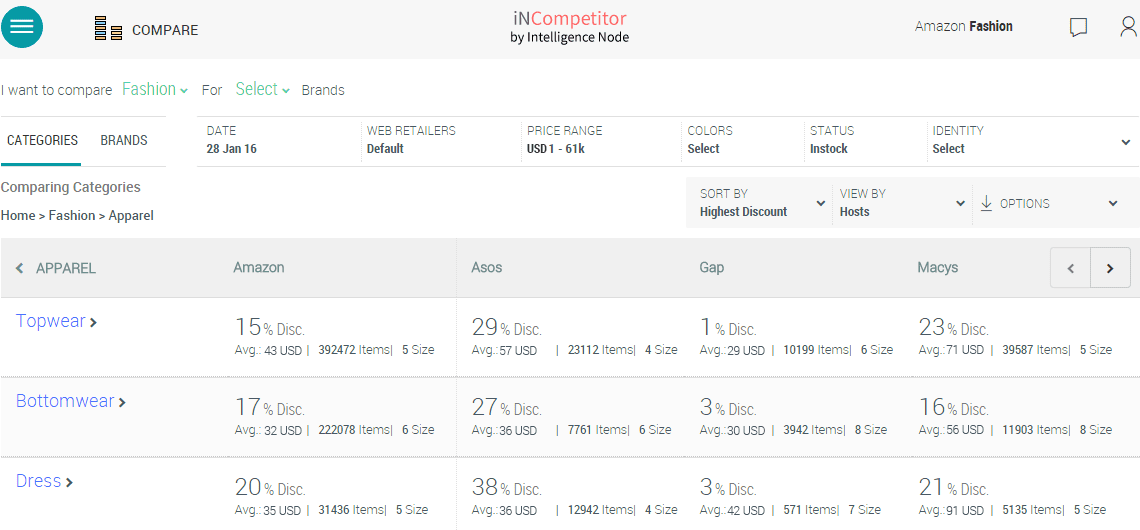Open the hamburger main menu
The image size is (1140, 530).
(x=22, y=27)
